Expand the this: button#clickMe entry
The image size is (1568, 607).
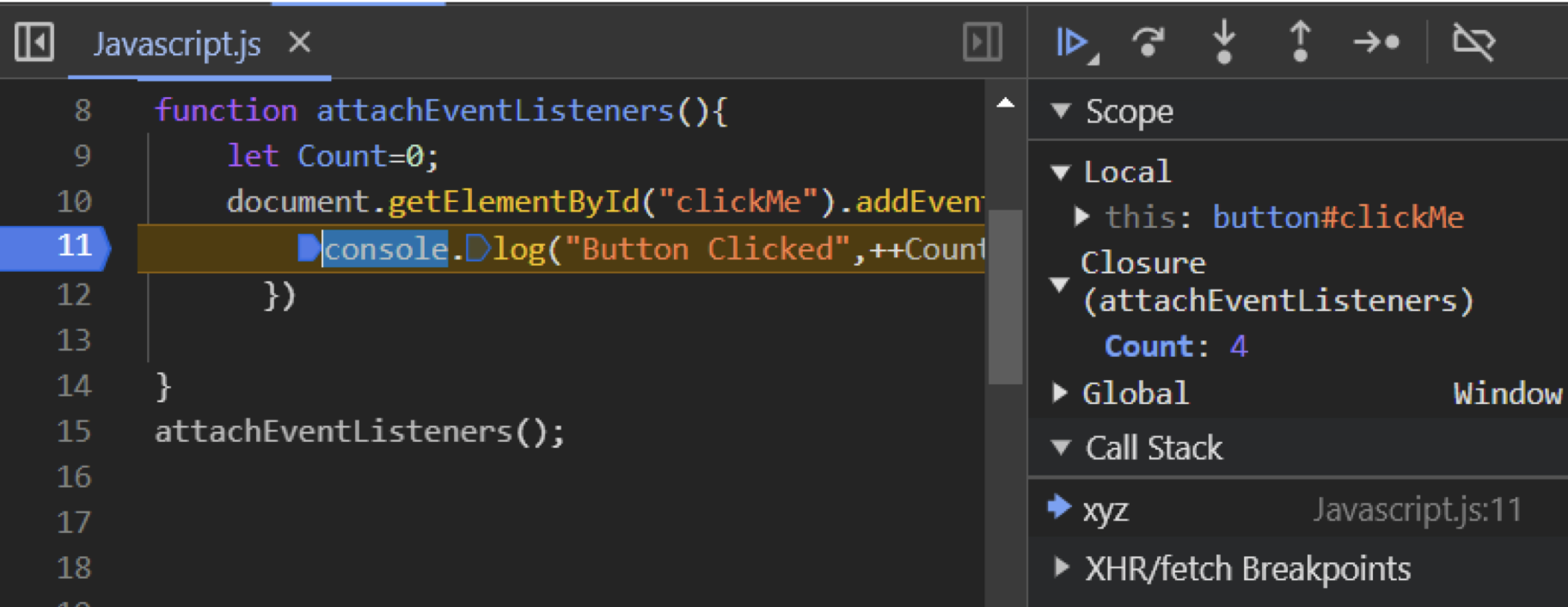(x=1082, y=217)
